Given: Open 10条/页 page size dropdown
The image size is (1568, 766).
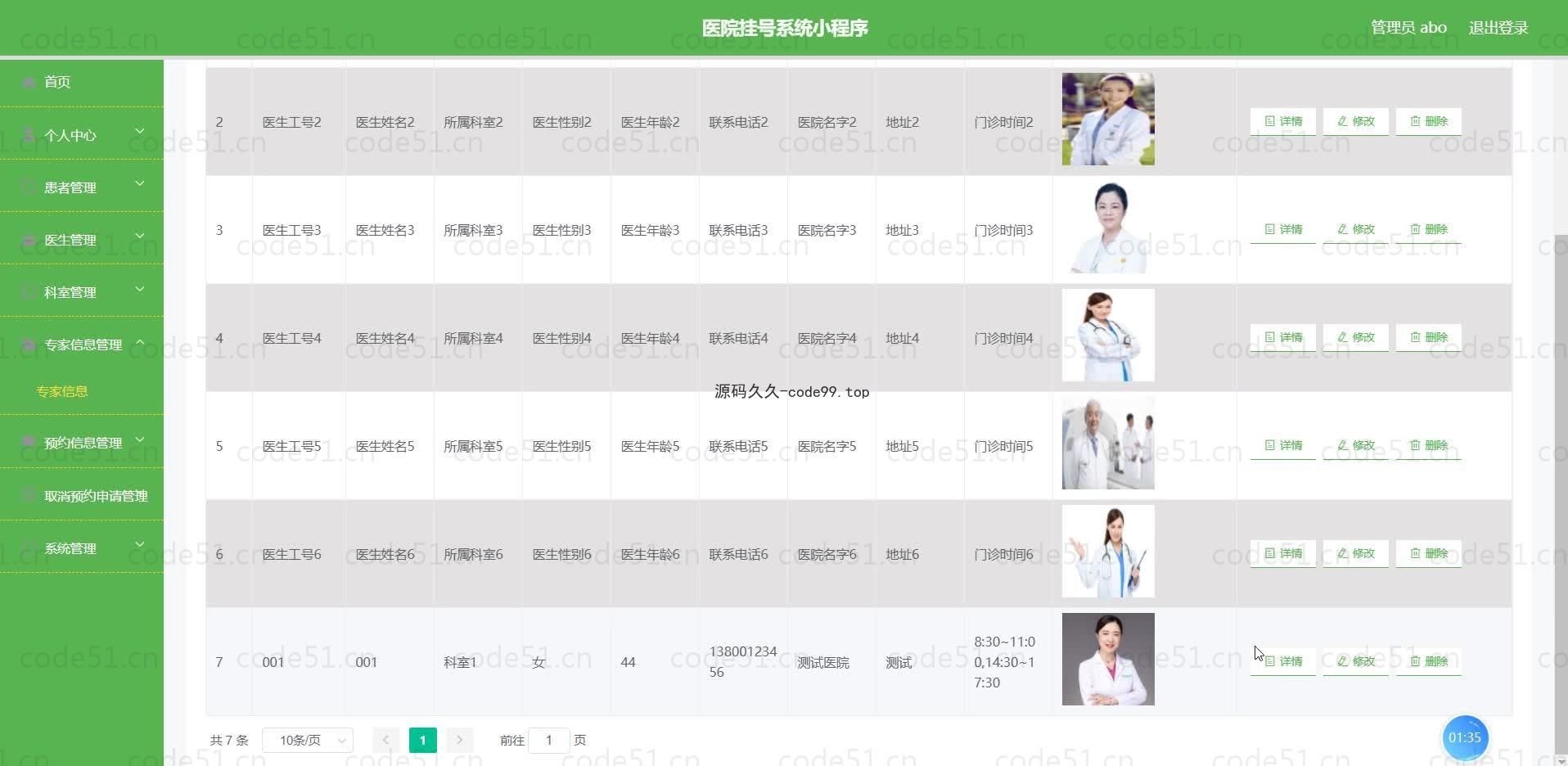Looking at the screenshot, I should [308, 740].
